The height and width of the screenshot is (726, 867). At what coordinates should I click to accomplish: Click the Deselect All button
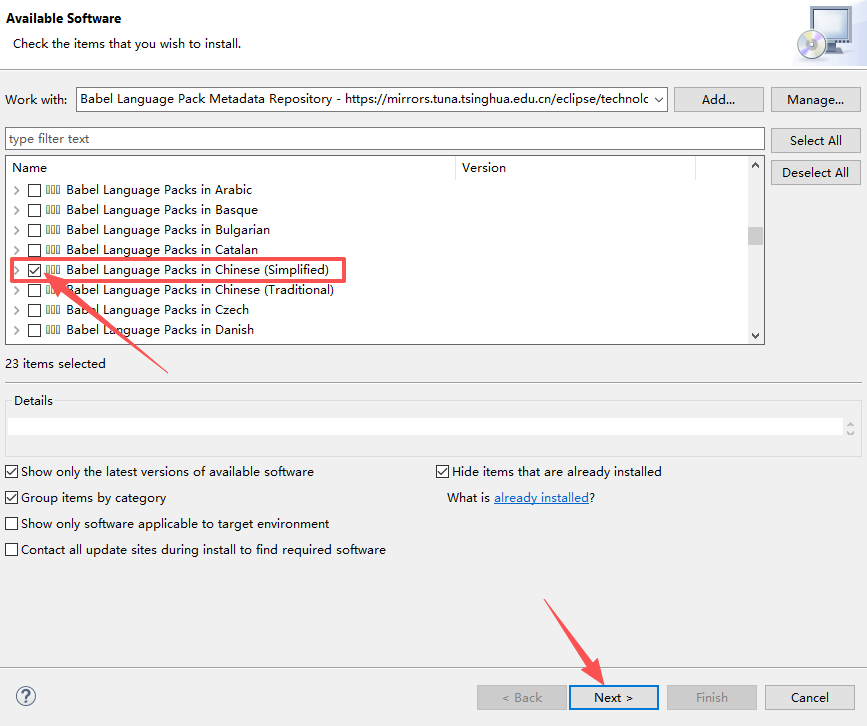point(815,173)
